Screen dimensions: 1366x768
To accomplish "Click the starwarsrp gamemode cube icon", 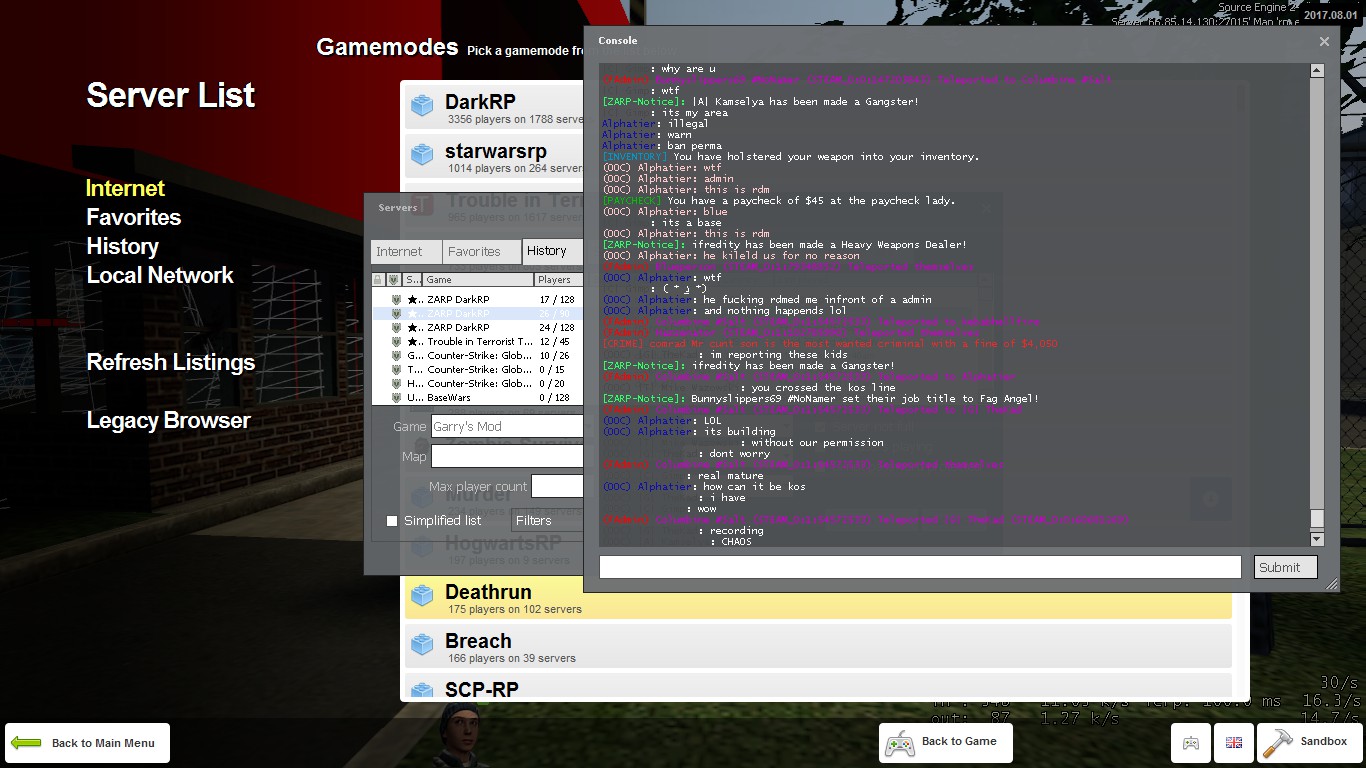I will [423, 154].
